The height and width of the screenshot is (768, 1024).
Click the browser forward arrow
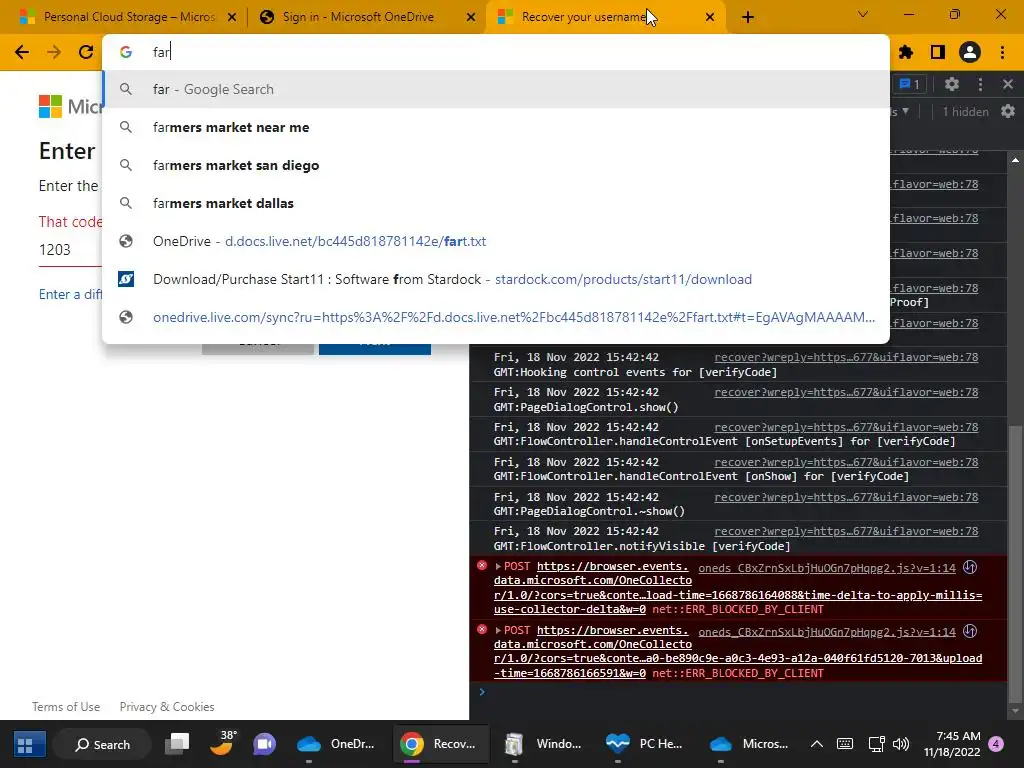pyautogui.click(x=54, y=52)
